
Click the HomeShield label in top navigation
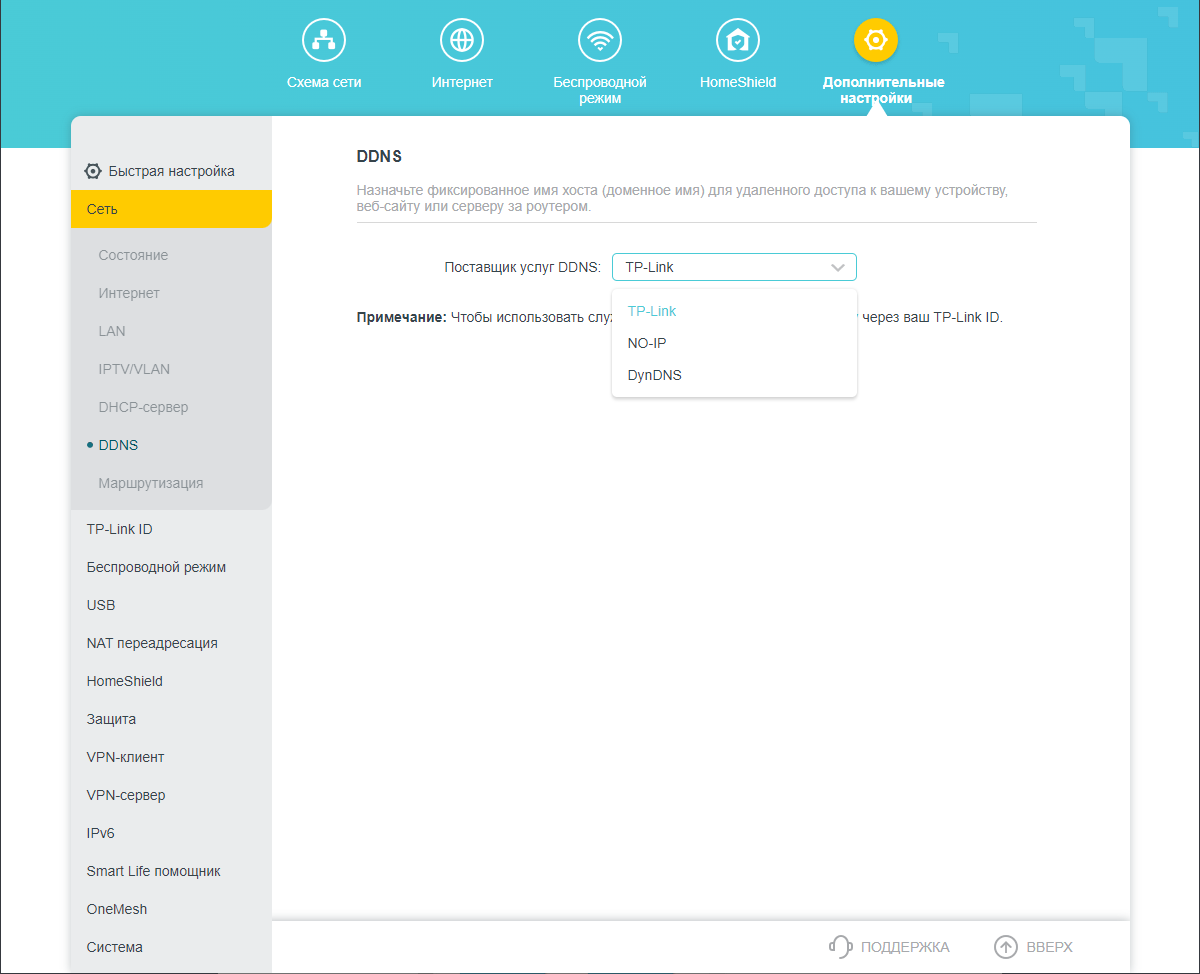tap(738, 82)
